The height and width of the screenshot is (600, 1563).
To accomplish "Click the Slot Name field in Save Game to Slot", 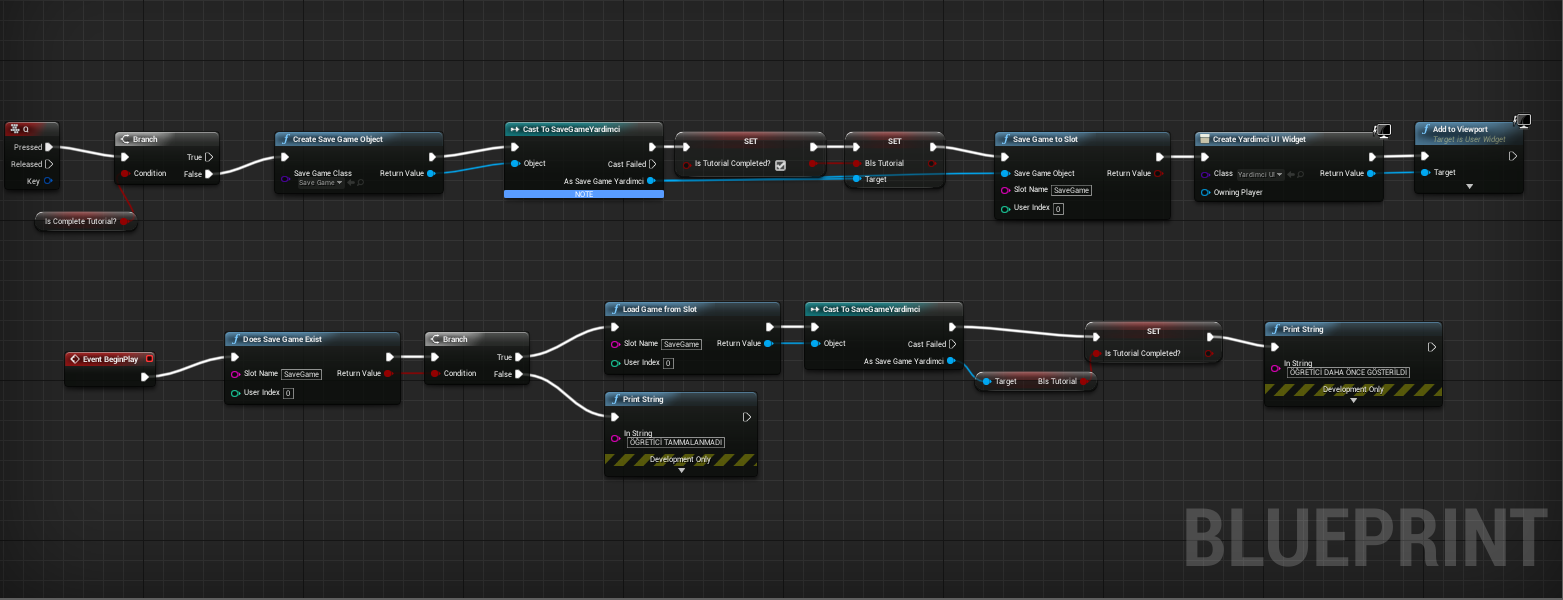I will [1071, 190].
